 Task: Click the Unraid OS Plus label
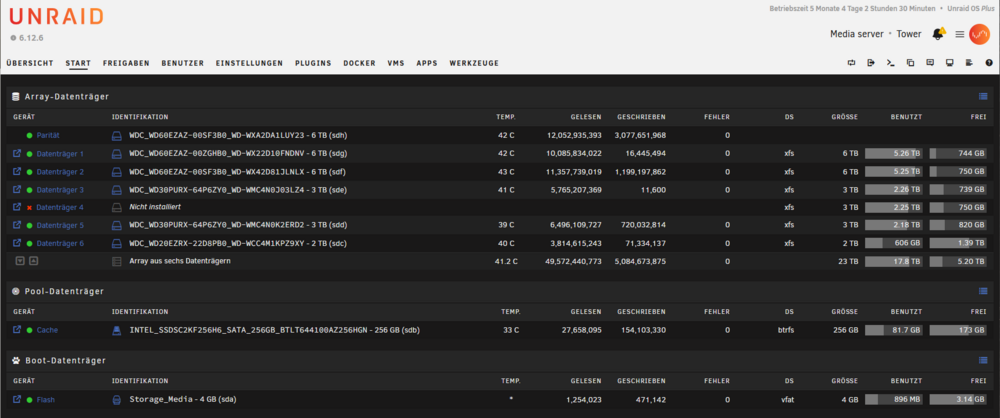coord(970,9)
